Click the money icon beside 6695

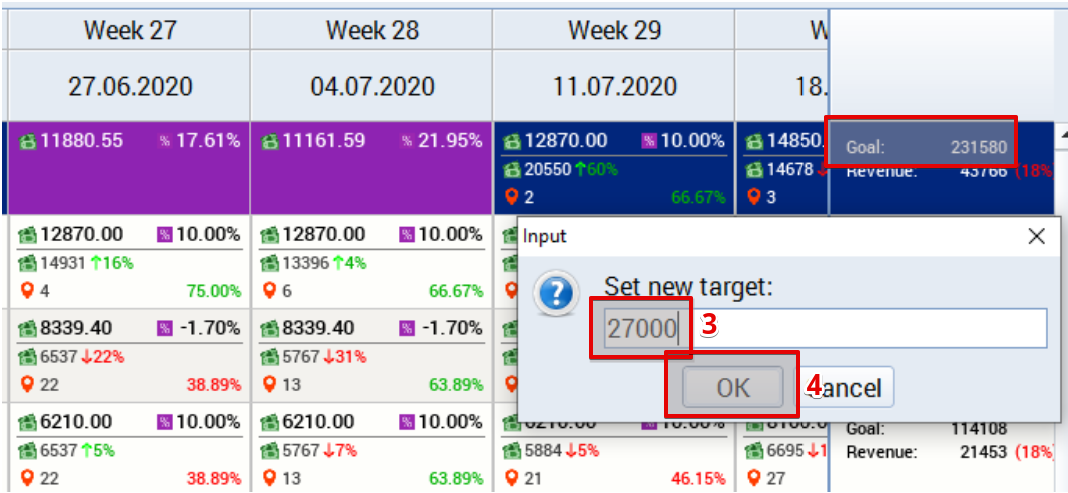(755, 450)
